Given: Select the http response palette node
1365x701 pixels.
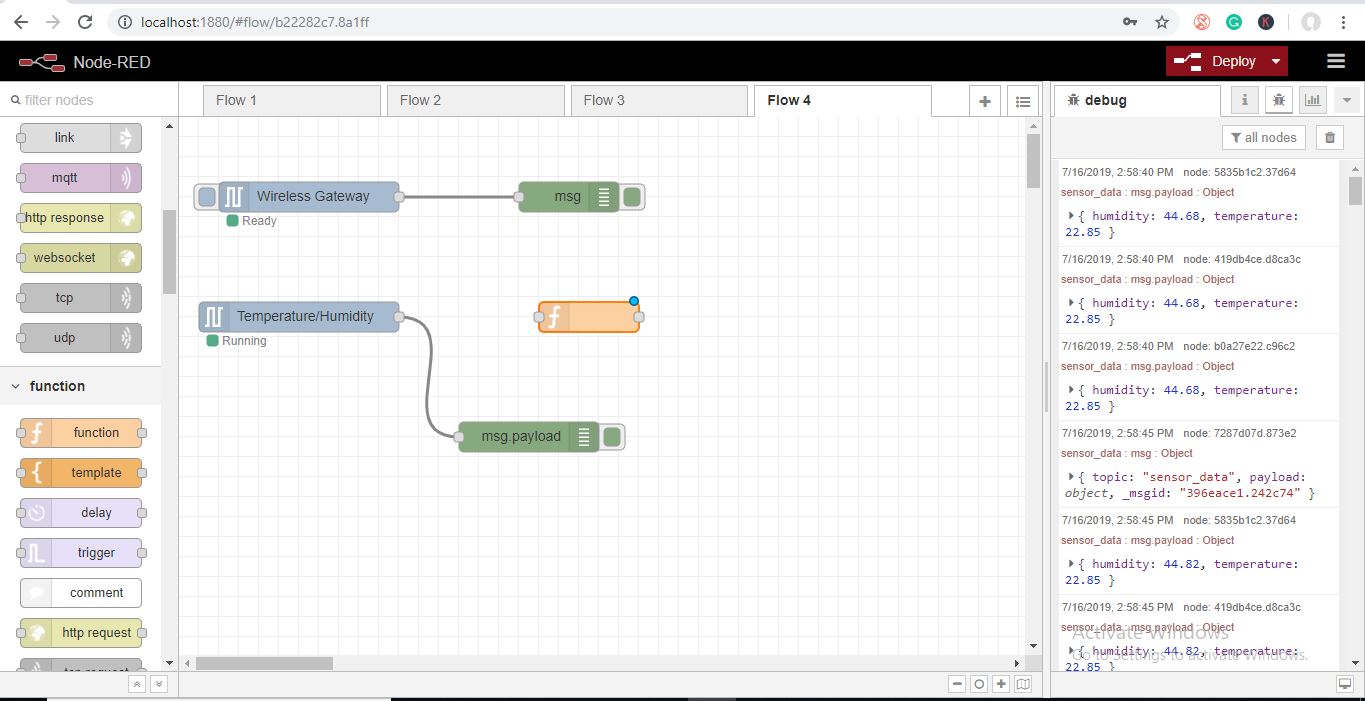Looking at the screenshot, I should [80, 218].
